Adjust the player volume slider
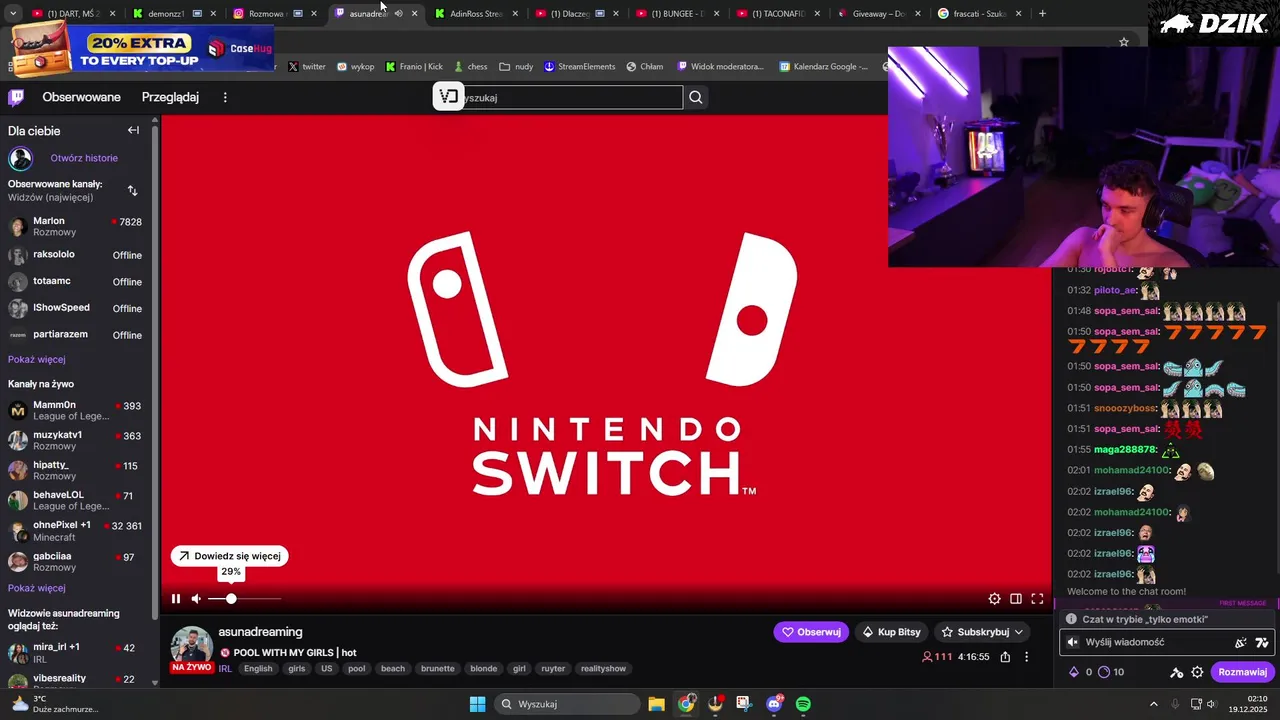 [x=244, y=599]
